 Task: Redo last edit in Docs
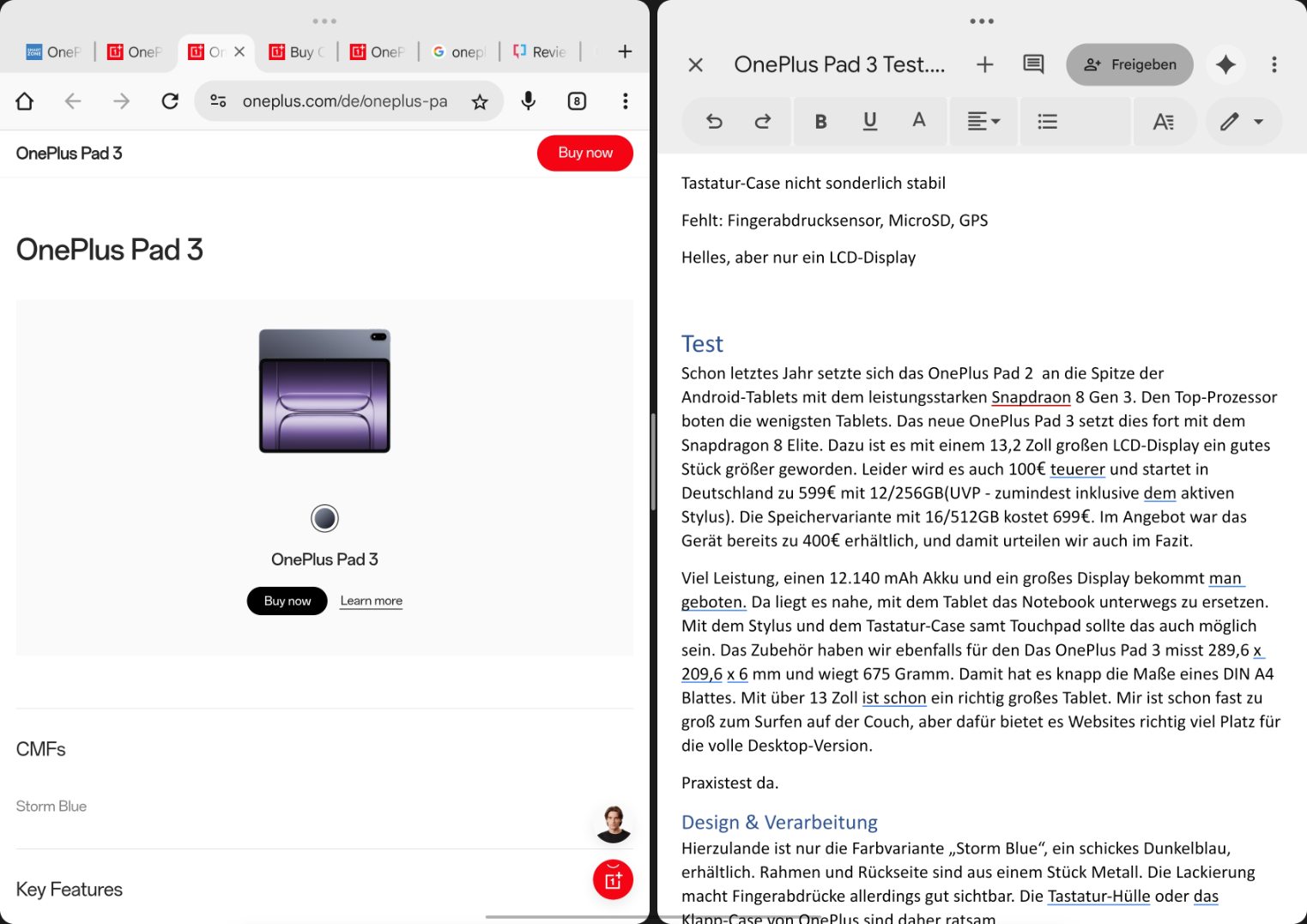[762, 121]
